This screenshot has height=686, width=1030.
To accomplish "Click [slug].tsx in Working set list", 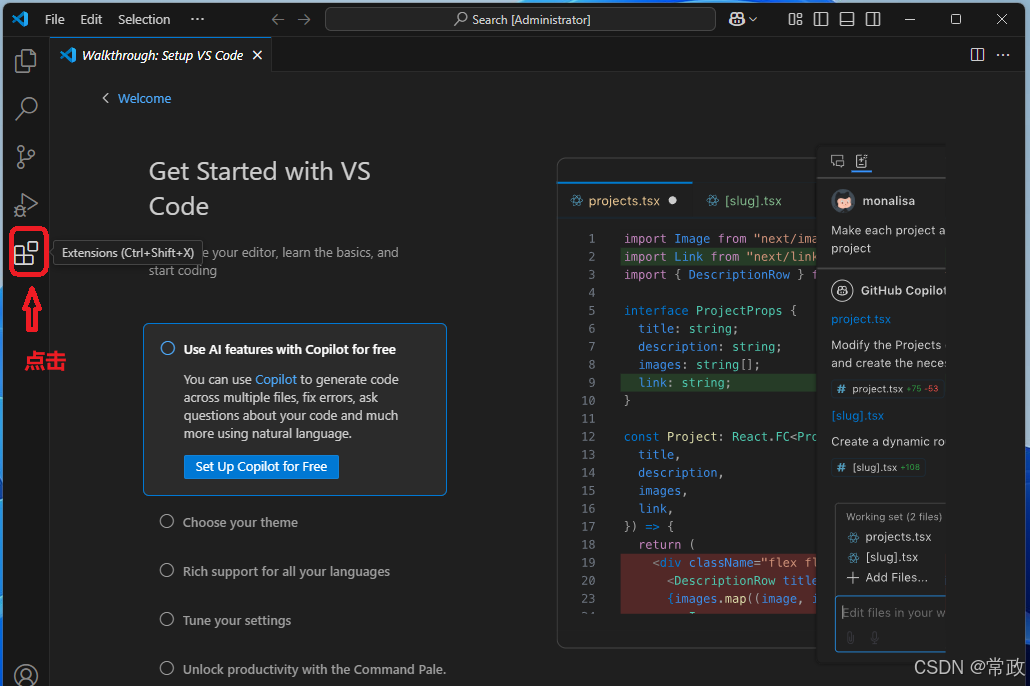I will [x=883, y=557].
